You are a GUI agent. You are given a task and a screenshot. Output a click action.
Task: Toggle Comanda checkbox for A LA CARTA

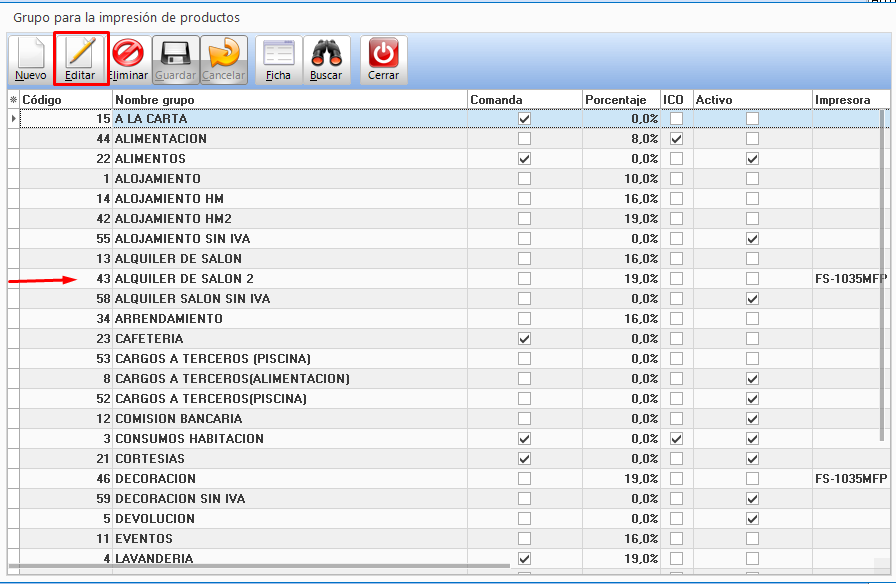(x=525, y=119)
